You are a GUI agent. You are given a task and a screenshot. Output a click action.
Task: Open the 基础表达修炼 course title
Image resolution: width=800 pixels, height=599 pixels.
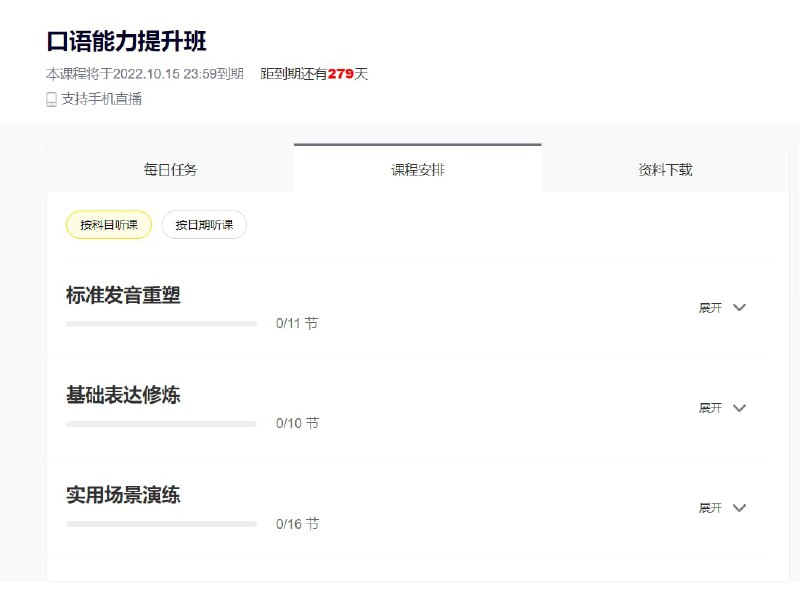pyautogui.click(x=123, y=395)
